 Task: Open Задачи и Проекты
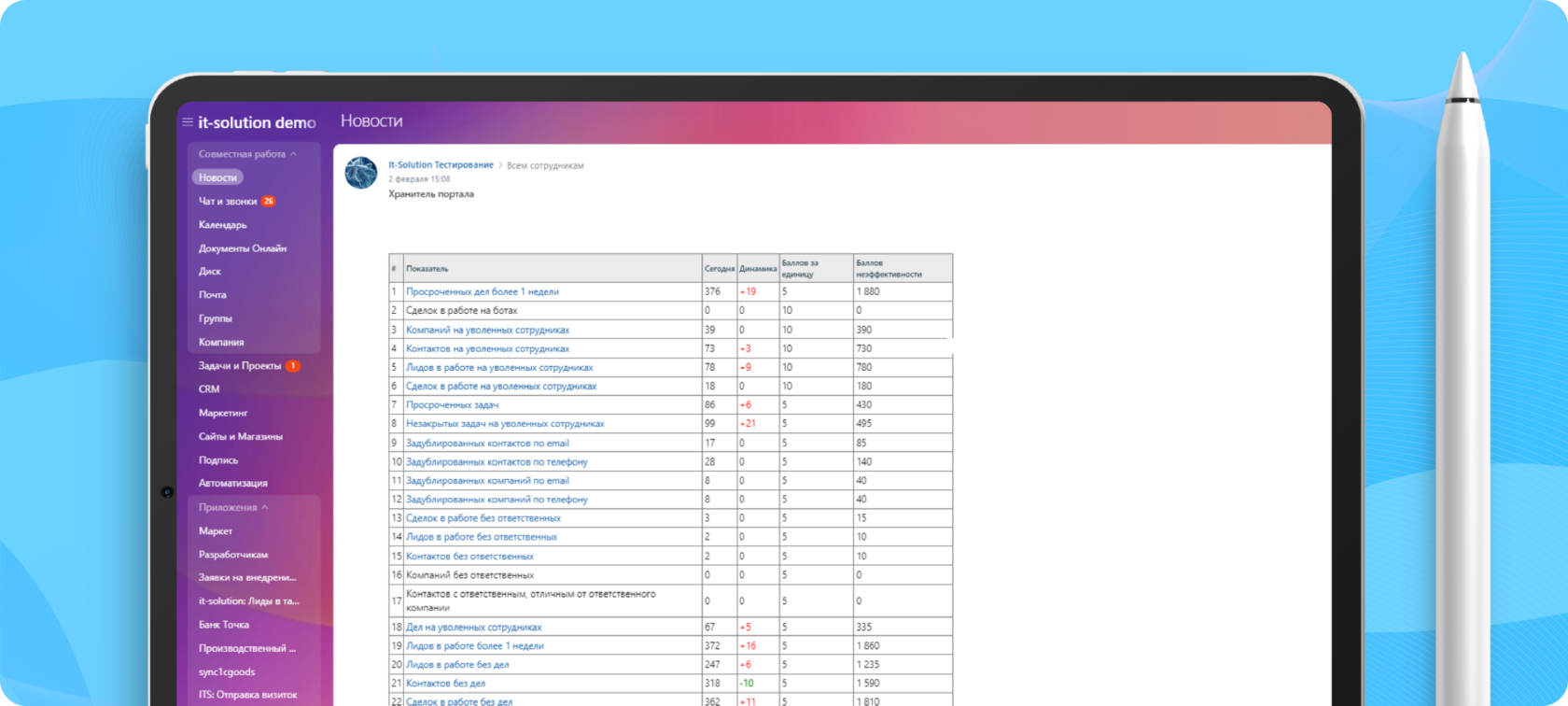tap(240, 366)
